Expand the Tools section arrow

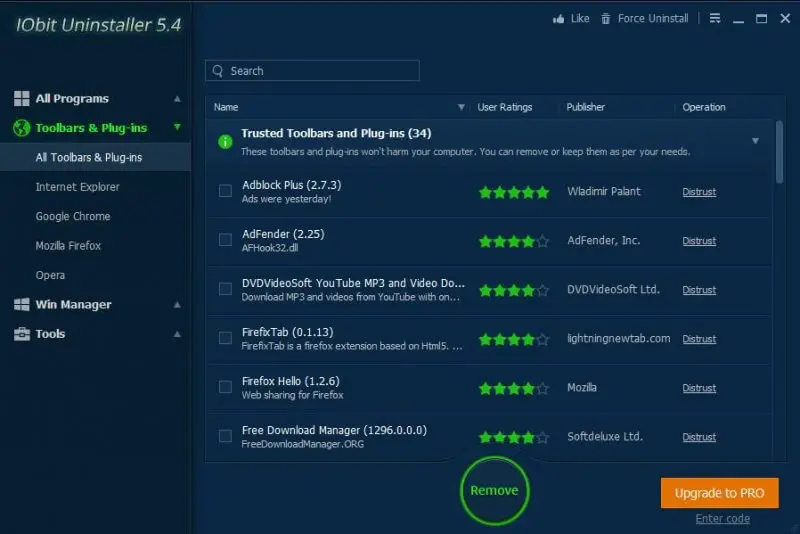(x=177, y=335)
